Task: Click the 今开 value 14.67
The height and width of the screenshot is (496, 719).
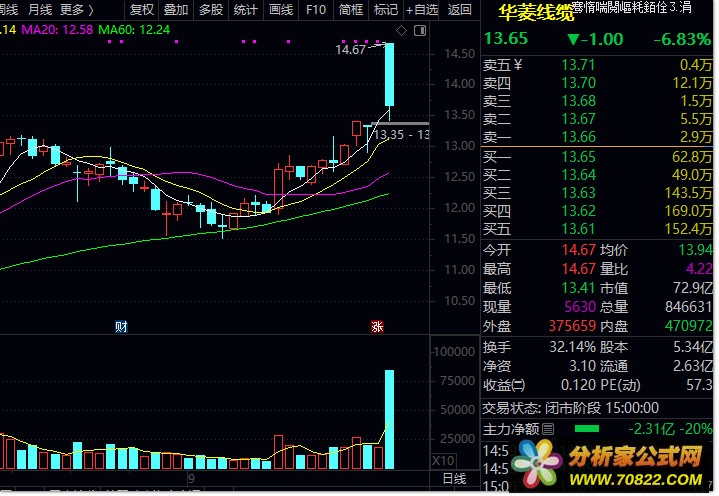Action: pos(579,250)
